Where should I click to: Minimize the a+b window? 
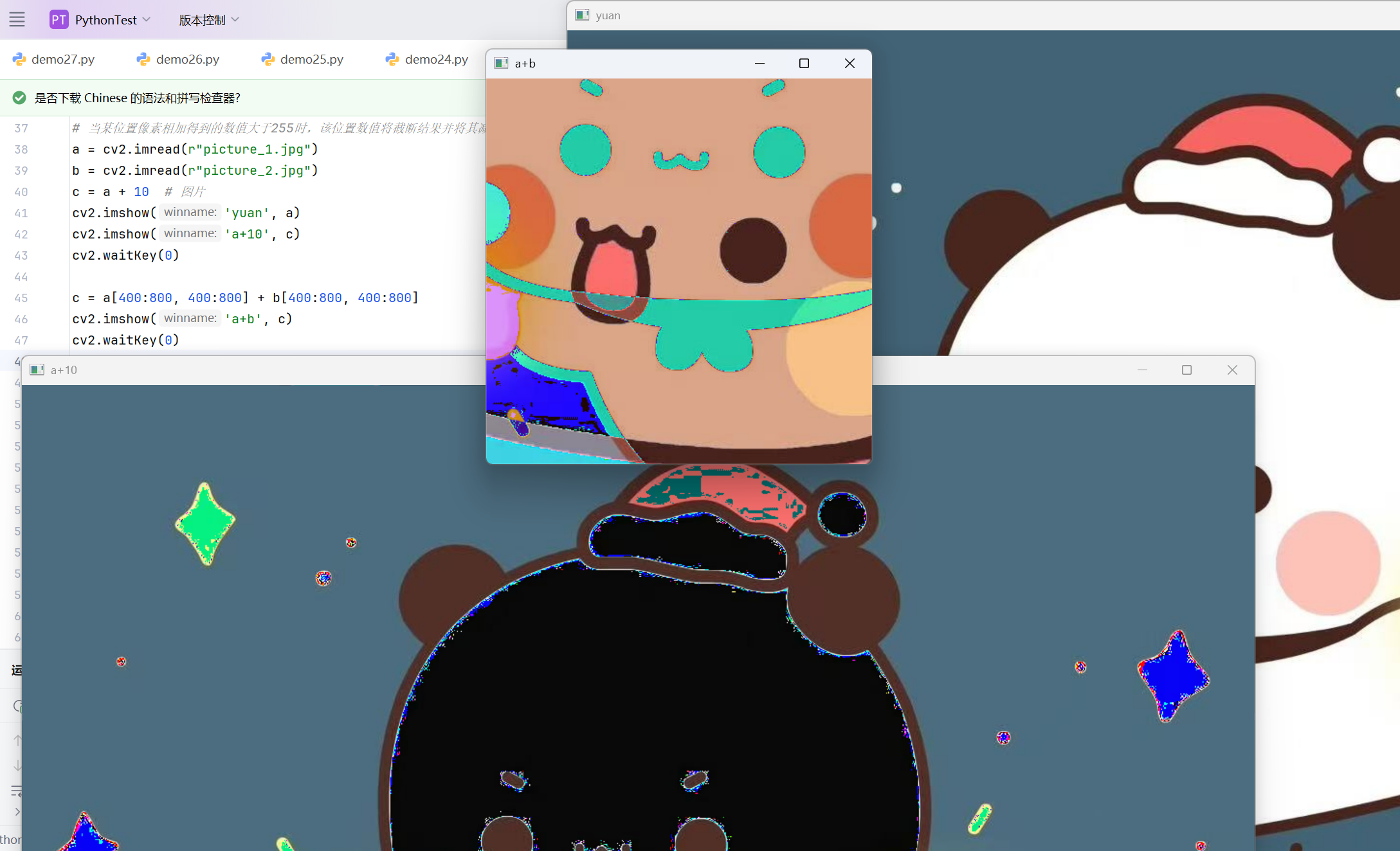pos(759,63)
